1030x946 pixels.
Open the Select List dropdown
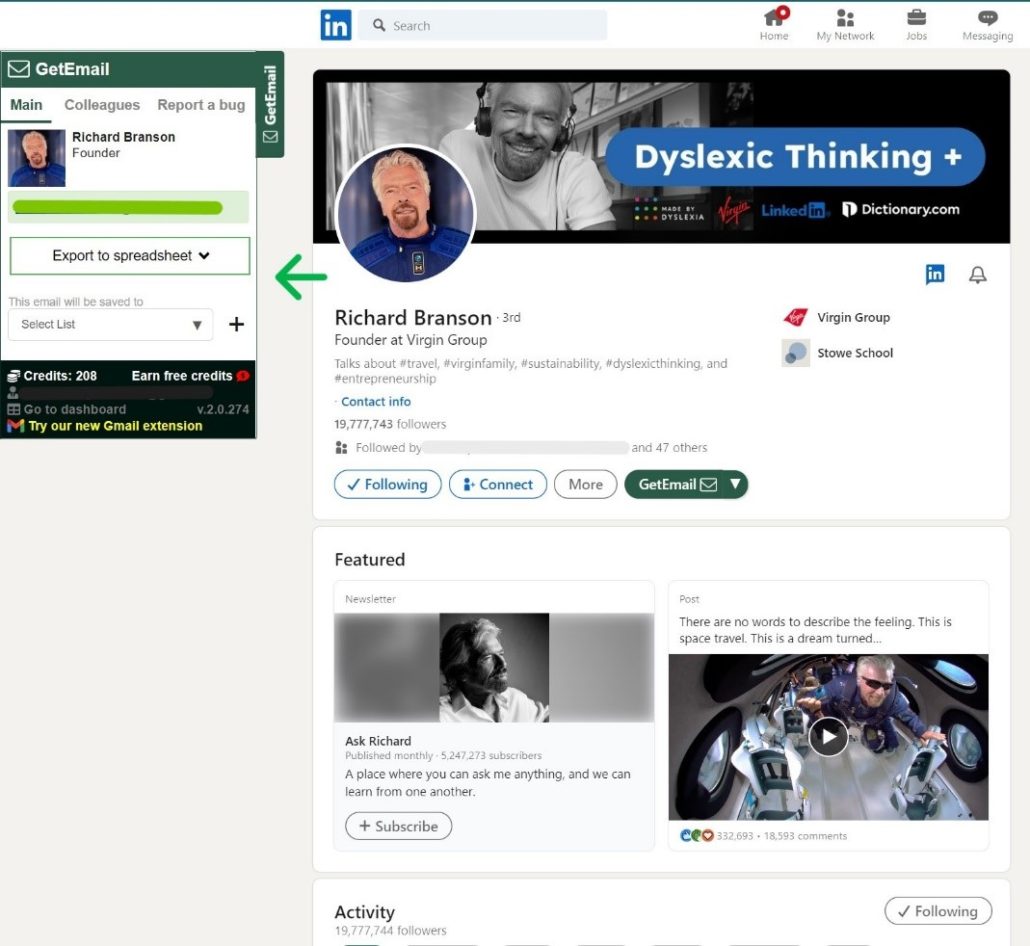coord(109,324)
